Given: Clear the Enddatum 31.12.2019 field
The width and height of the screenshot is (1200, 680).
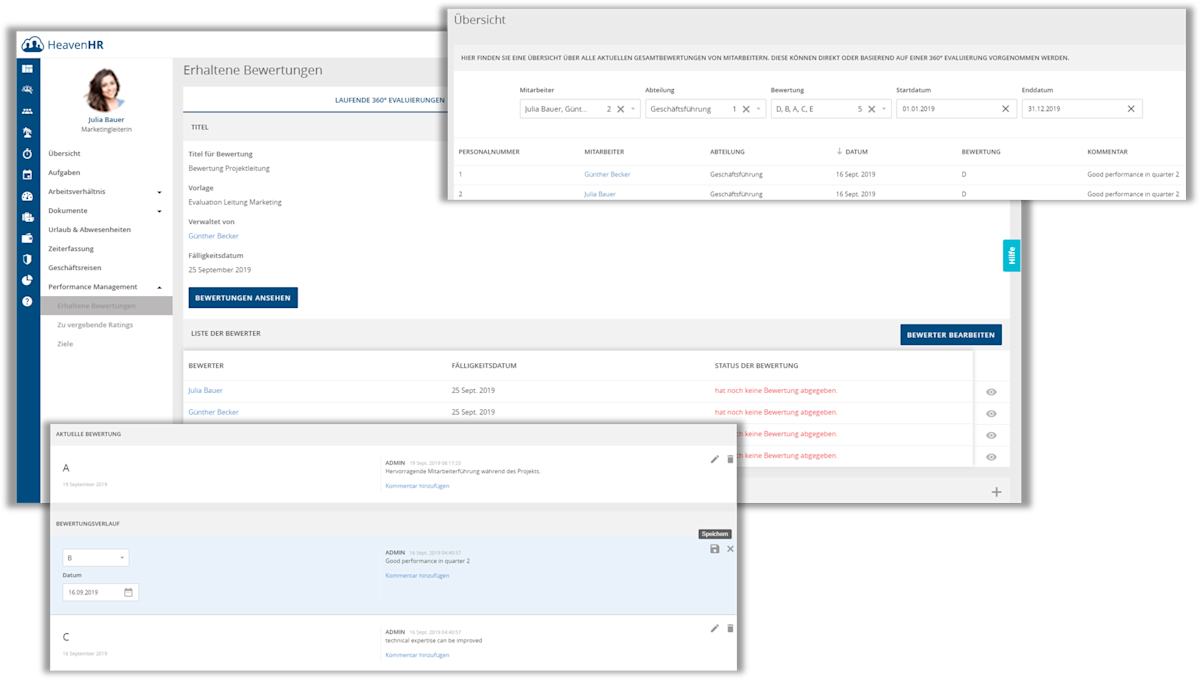Looking at the screenshot, I should pos(1131,109).
